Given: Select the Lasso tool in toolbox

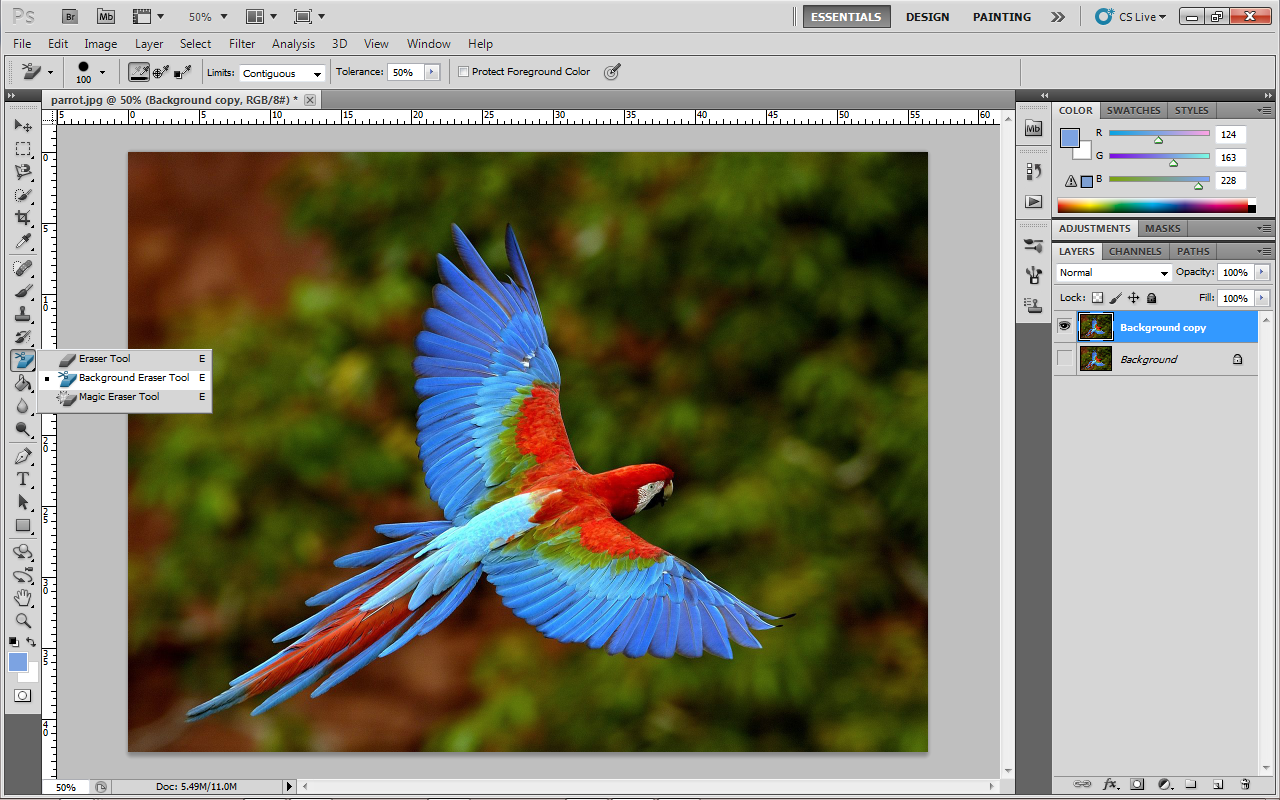Looking at the screenshot, I should pos(23,172).
